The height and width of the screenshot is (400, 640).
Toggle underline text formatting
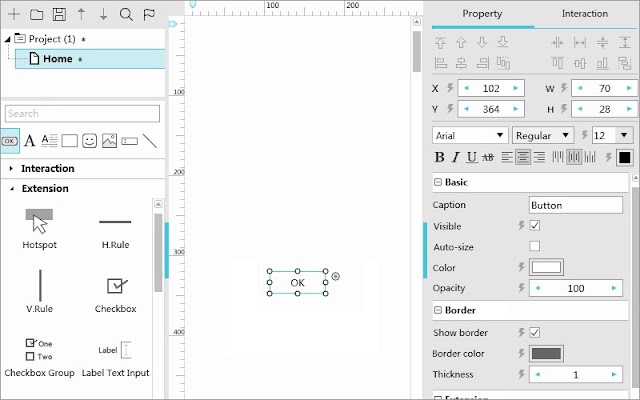pyautogui.click(x=472, y=157)
